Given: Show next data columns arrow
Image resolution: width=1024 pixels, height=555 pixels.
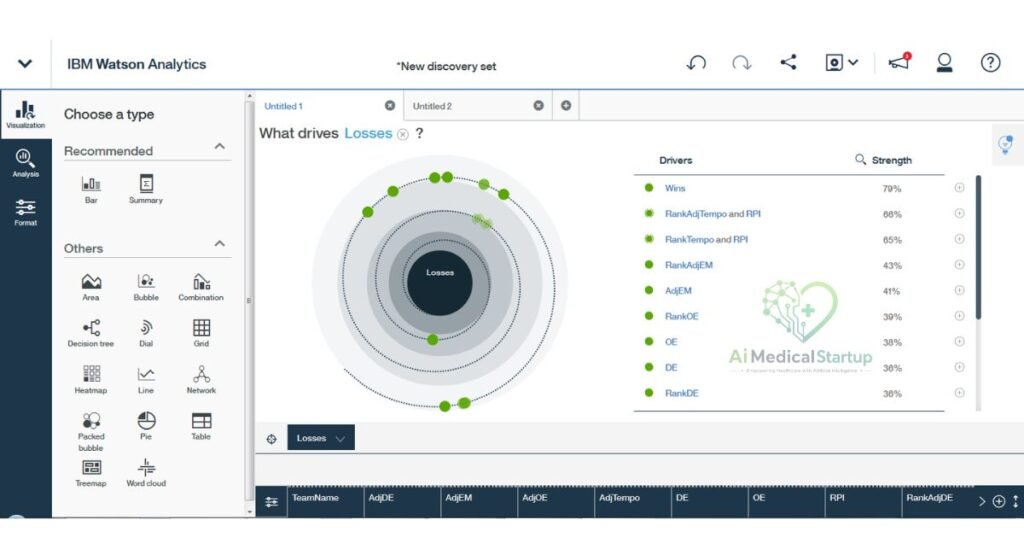Looking at the screenshot, I should (982, 501).
